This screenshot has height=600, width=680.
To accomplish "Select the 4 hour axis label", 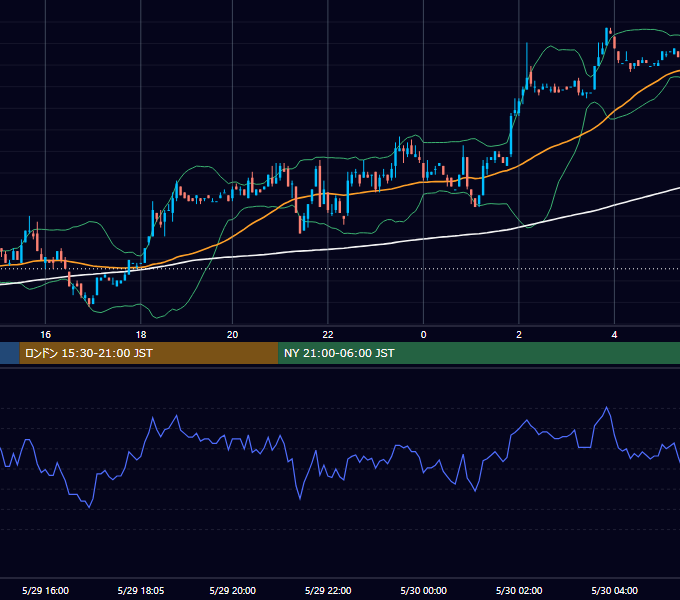I will 614,335.
